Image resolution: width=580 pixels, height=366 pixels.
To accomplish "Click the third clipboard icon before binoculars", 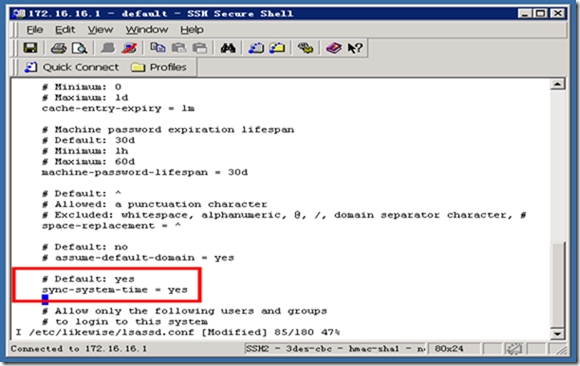I will (200, 48).
